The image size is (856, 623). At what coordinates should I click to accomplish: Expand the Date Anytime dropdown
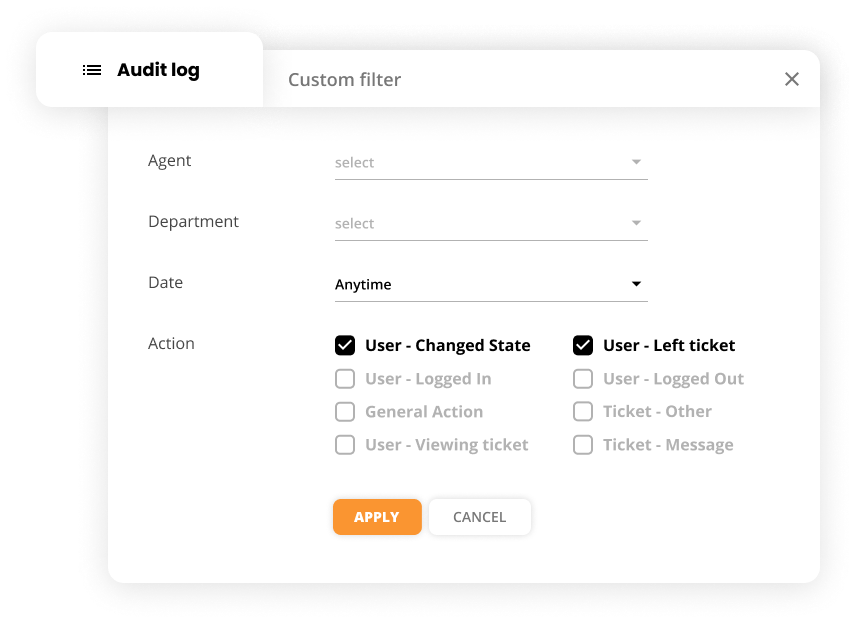click(x=635, y=284)
